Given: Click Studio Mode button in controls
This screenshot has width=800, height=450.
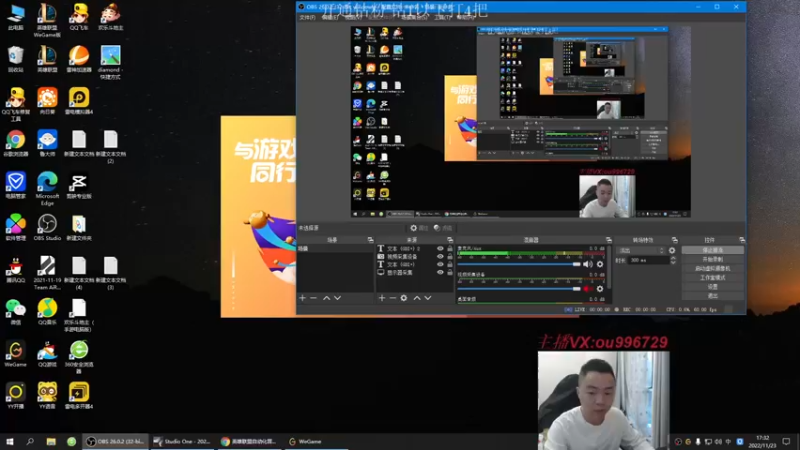Looking at the screenshot, I should (713, 278).
